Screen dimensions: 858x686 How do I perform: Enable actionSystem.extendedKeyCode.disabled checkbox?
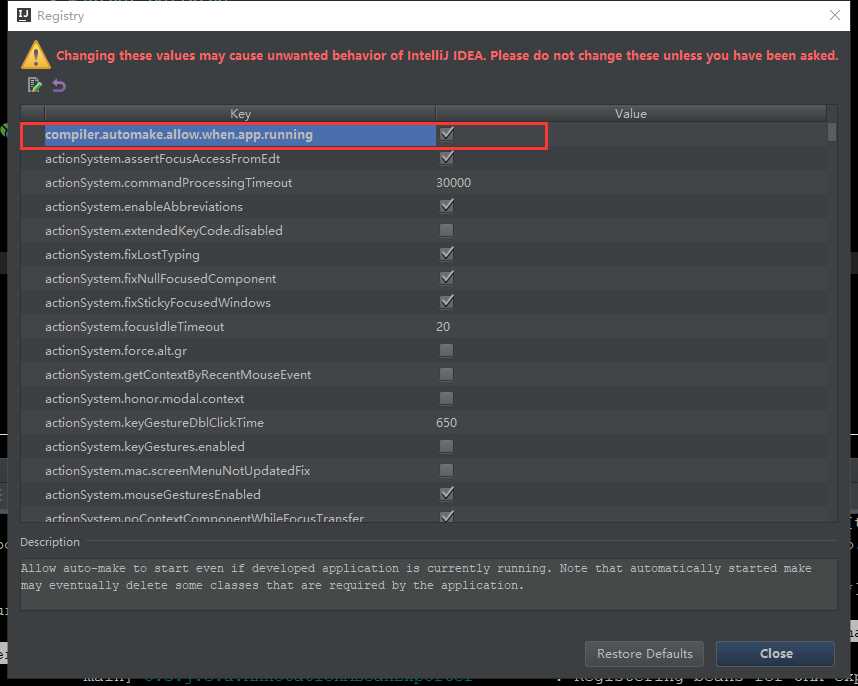tap(447, 230)
